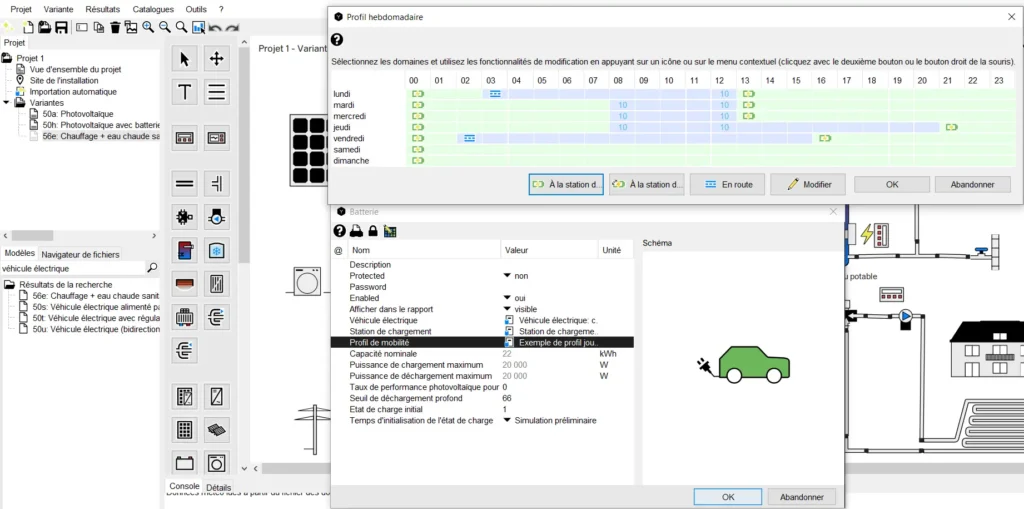Click the trash delete icon in toolbar

(116, 27)
